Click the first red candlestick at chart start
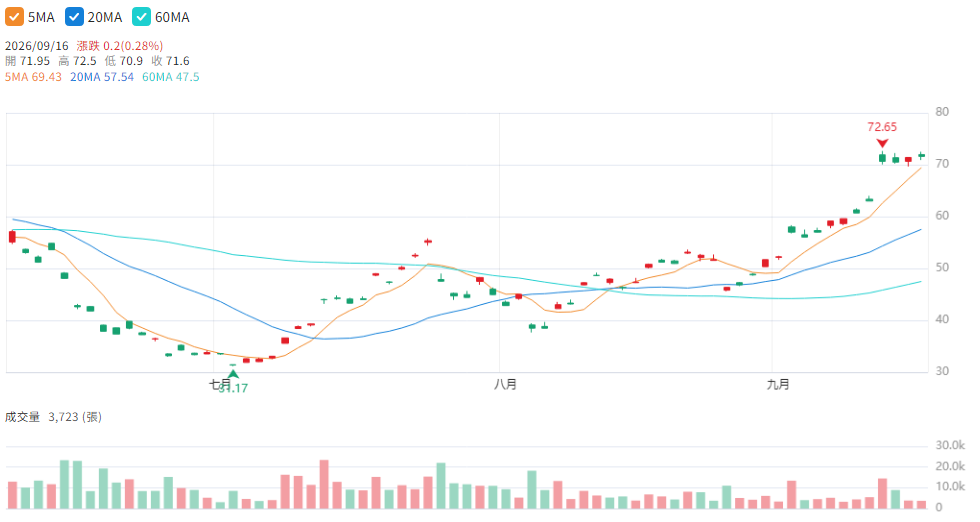 tap(12, 237)
